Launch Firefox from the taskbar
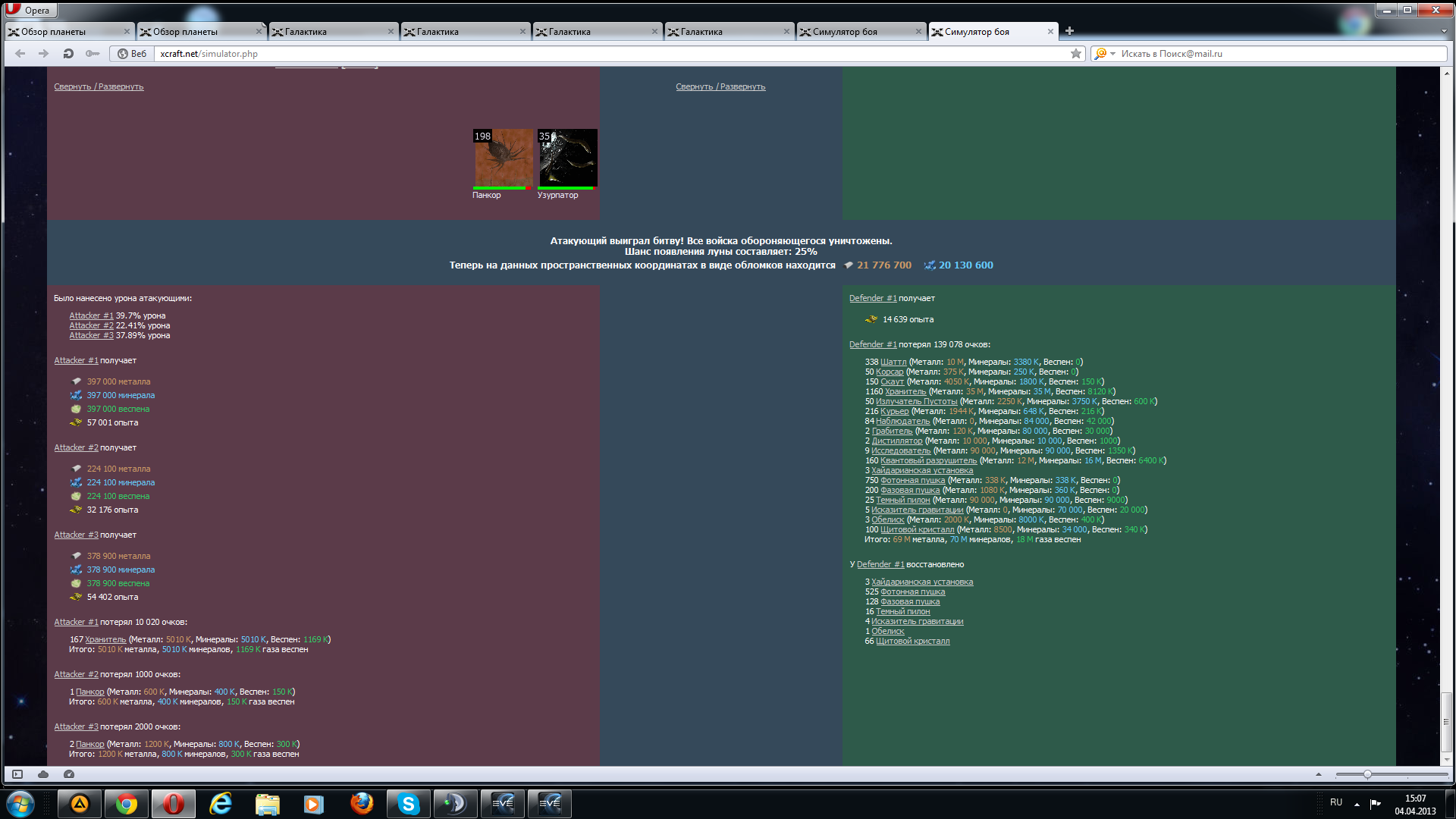Image resolution: width=1456 pixels, height=819 pixels. (362, 804)
